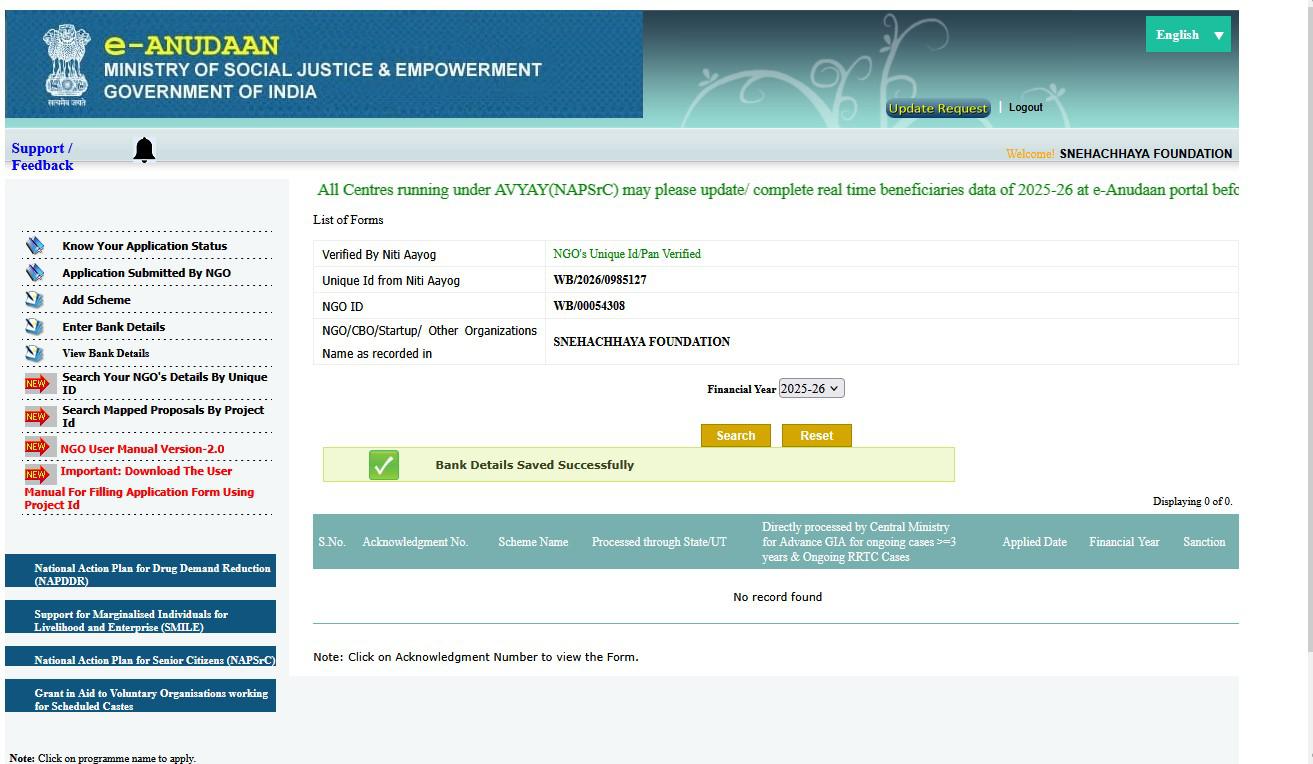This screenshot has width=1313, height=764.
Task: Open the Support / Feedback link
Action: pyautogui.click(x=42, y=157)
